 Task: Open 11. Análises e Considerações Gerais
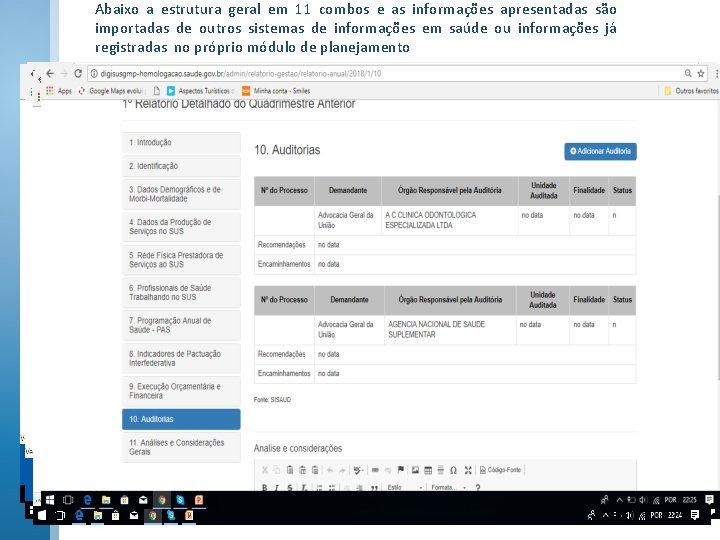[181, 447]
